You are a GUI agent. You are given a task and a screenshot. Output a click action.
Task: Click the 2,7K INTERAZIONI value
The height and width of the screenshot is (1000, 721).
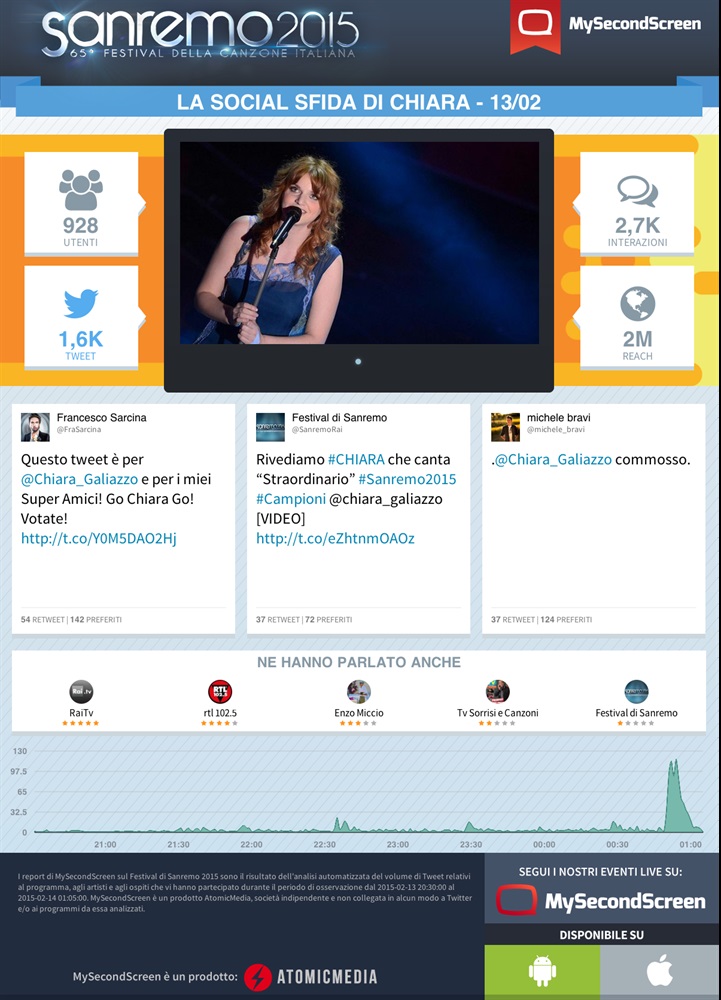tap(637, 226)
